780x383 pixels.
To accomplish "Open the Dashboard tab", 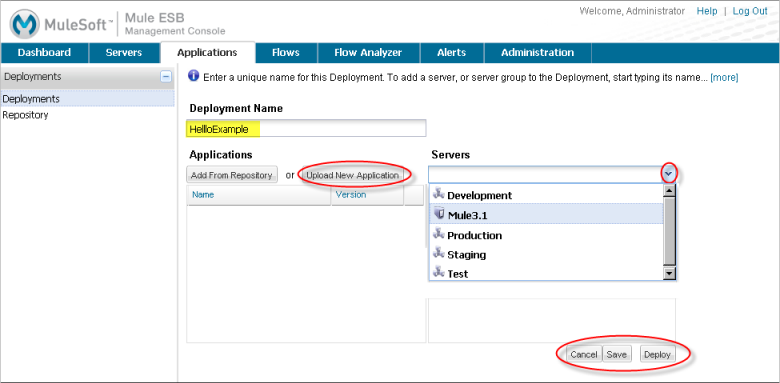I will (x=44, y=52).
